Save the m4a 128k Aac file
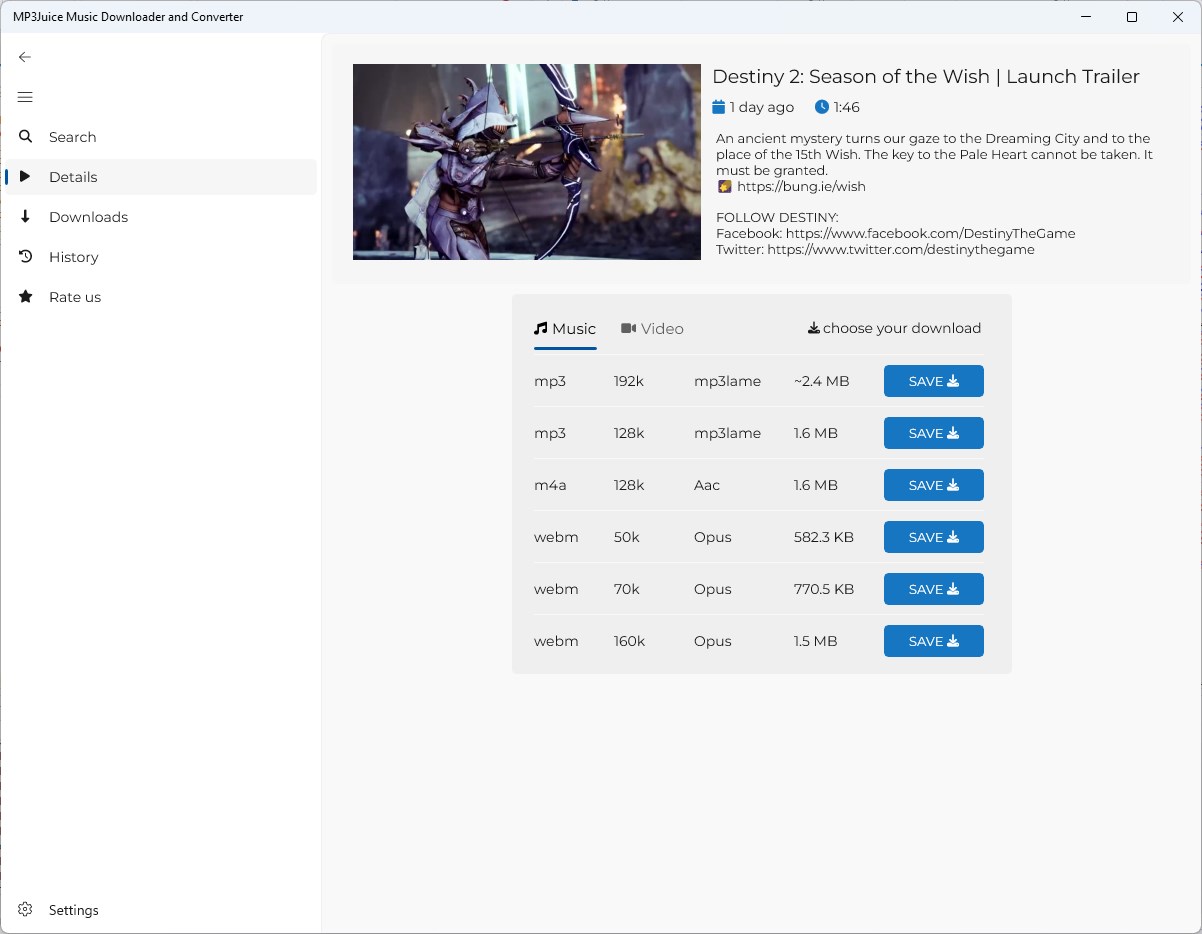The image size is (1202, 934). click(934, 485)
